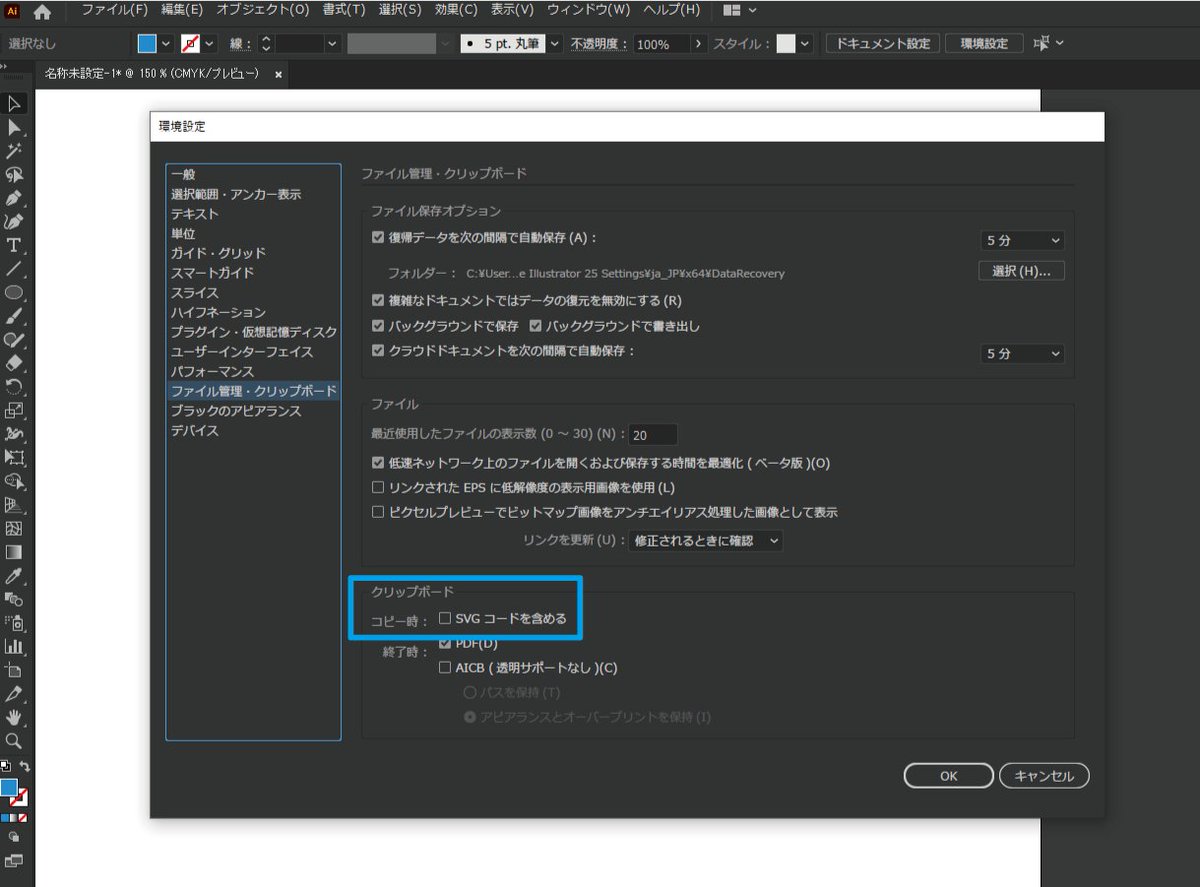1200x887 pixels.
Task: Toggle 低速ネットワーク上のファイル optimization checkbox
Action: pos(378,463)
